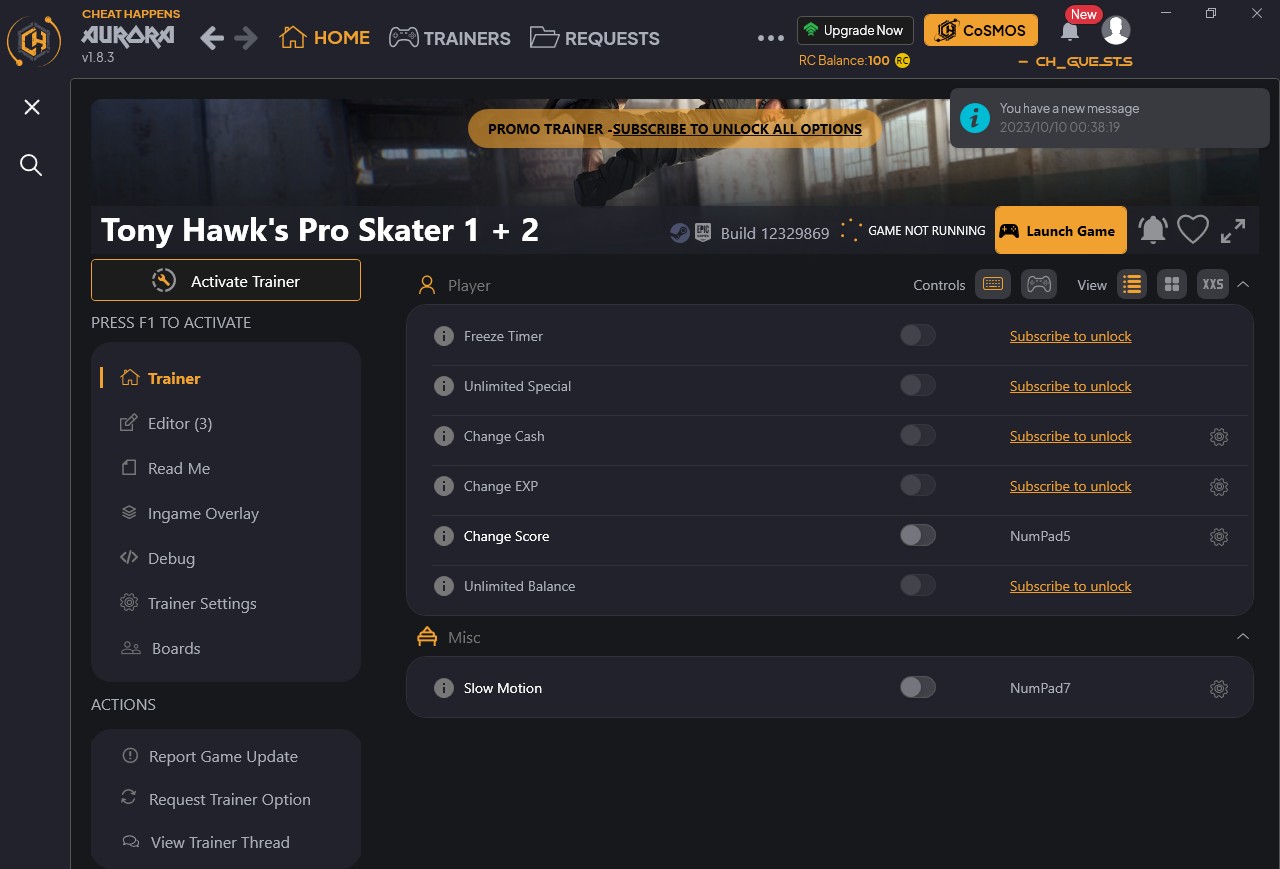1280x869 pixels.
Task: Click View Trainer Thread action
Action: [206, 842]
